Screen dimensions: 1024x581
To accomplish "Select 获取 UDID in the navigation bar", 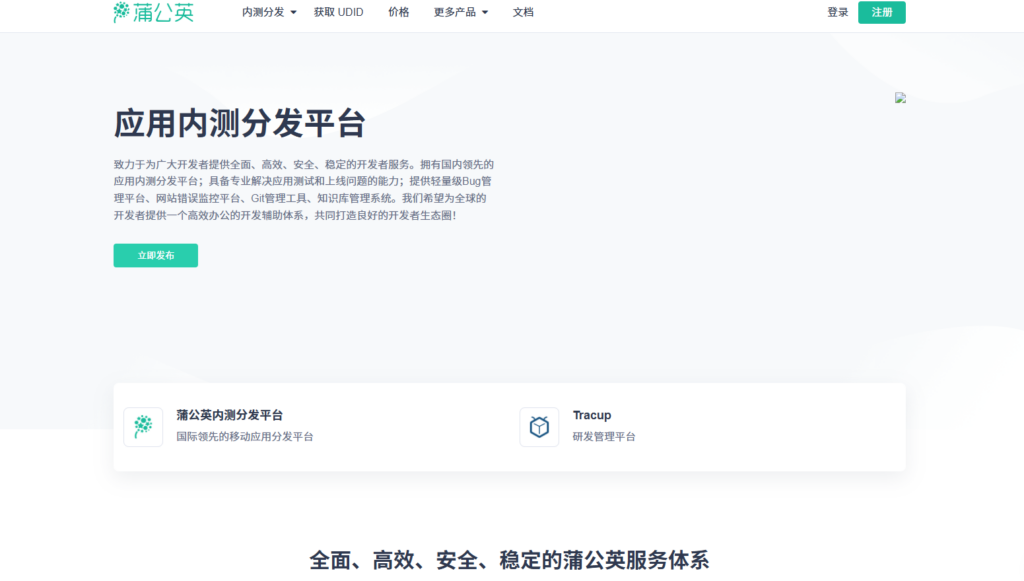I will [339, 14].
